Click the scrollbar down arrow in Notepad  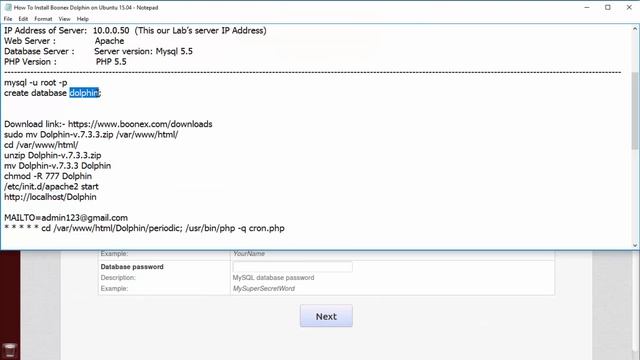pos(635,245)
